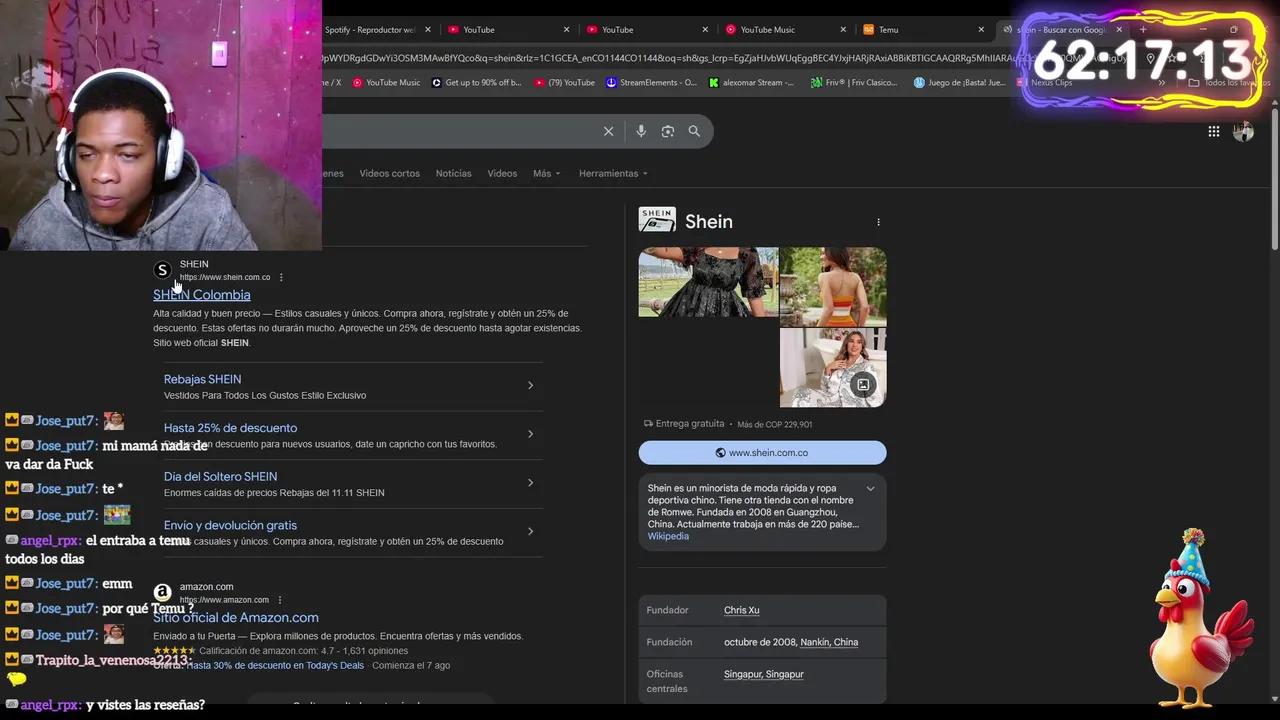Open the three-dot menu beside shein.com.co URL
This screenshot has height=720, width=1280.
[281, 277]
